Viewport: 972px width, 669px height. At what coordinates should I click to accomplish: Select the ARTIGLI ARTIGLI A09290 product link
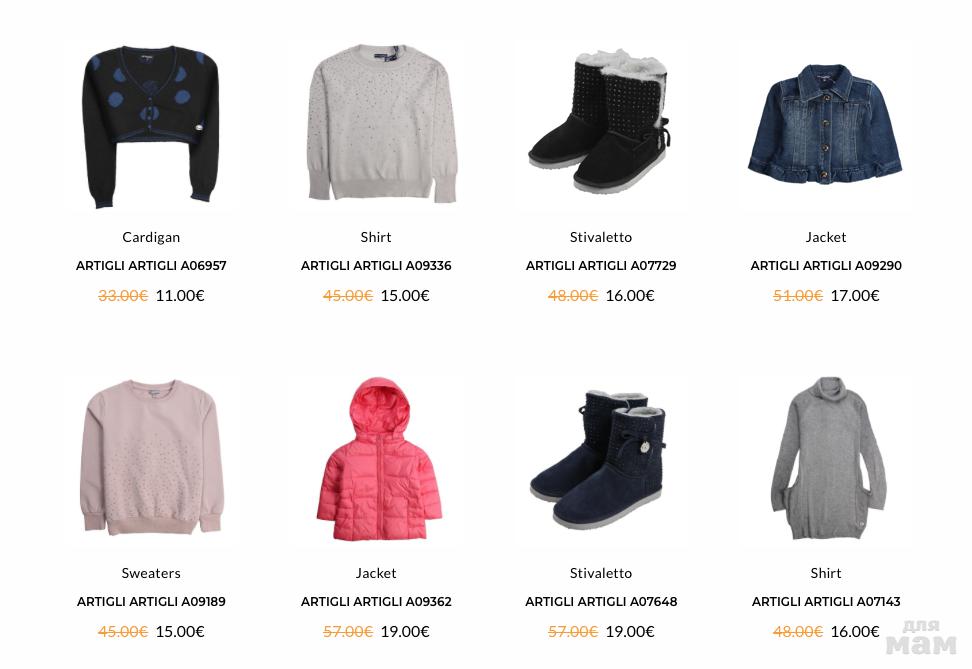pyautogui.click(x=826, y=266)
